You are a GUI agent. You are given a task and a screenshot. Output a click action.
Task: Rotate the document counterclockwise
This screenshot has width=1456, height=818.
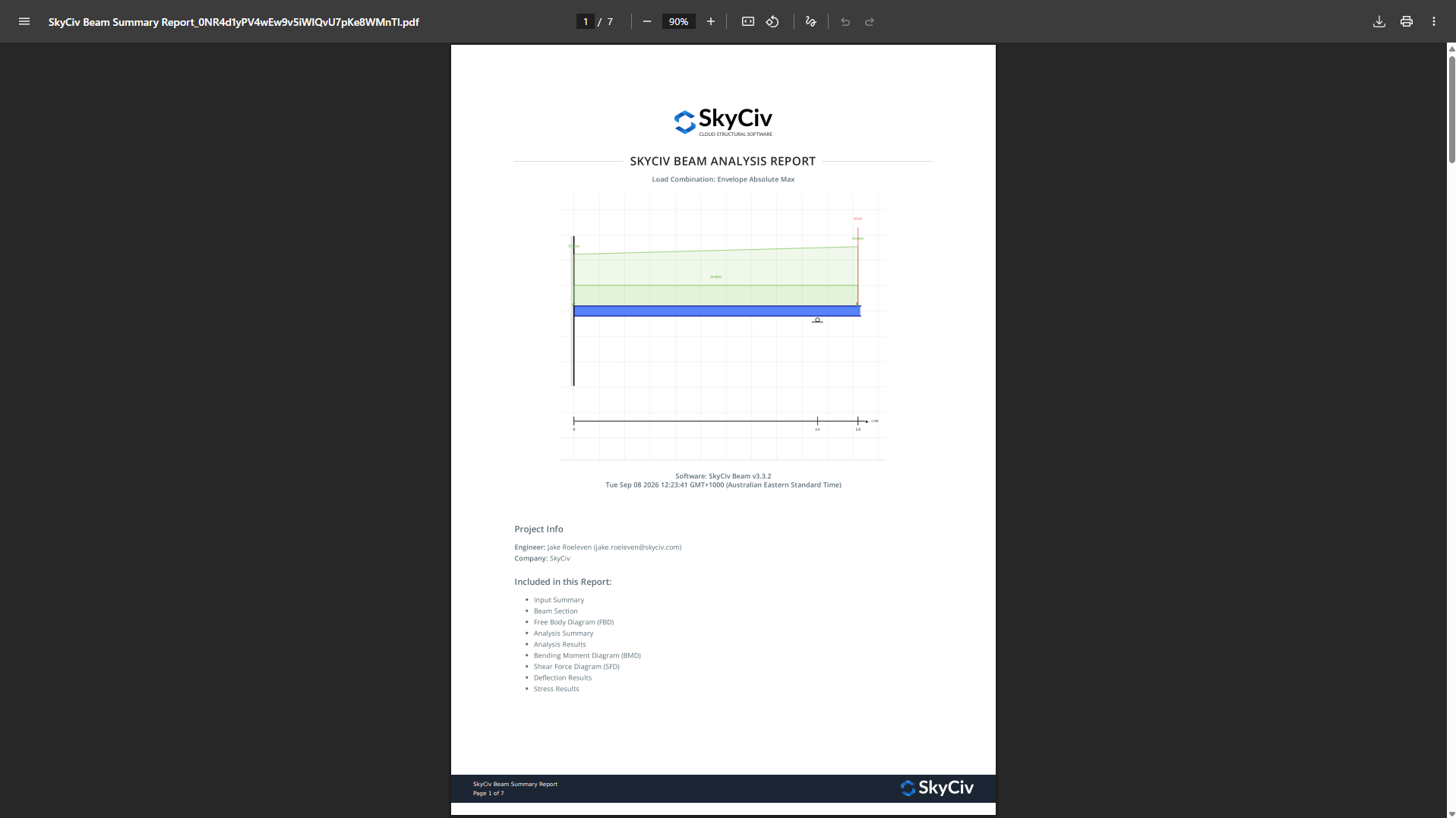pos(772,22)
